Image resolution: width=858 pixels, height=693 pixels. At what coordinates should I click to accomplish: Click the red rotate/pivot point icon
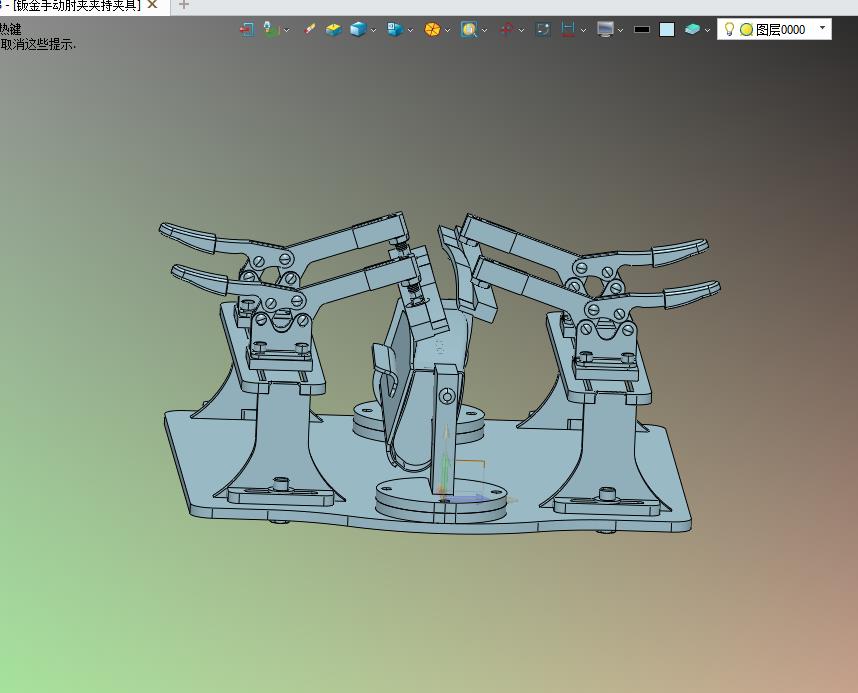click(x=506, y=29)
